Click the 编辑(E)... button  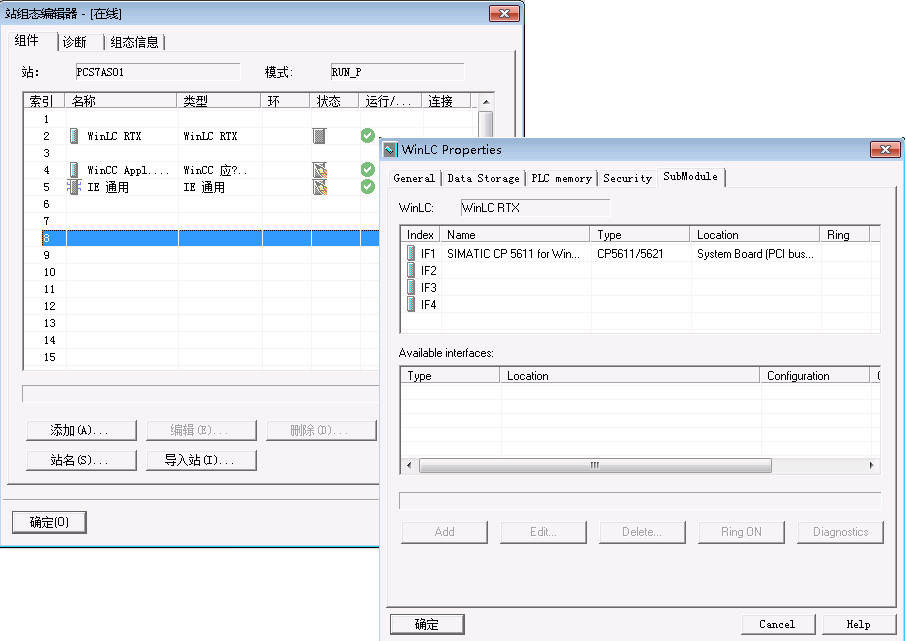coord(201,430)
